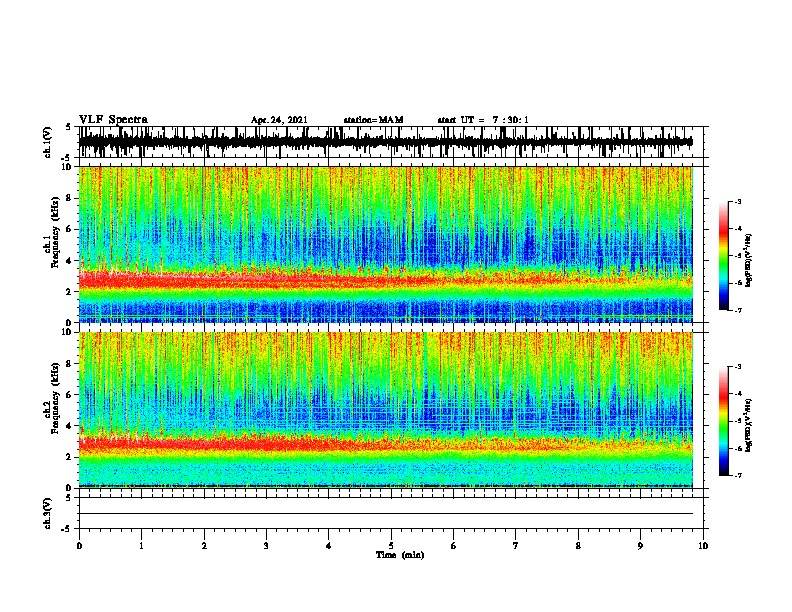792x612 pixels.
Task: Click the "2" tick on the time axis
Action: (x=204, y=546)
